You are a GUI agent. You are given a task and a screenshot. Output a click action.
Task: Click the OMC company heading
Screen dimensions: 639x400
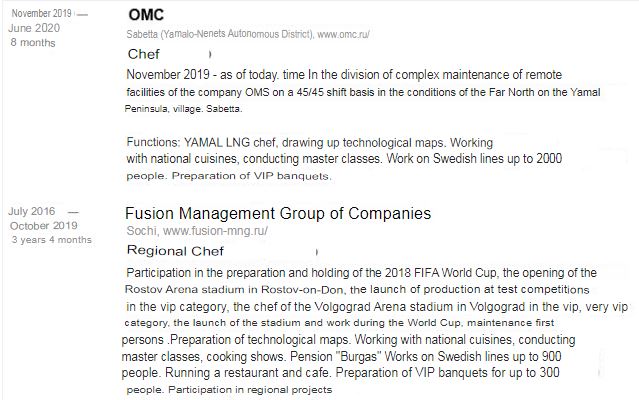click(x=146, y=15)
